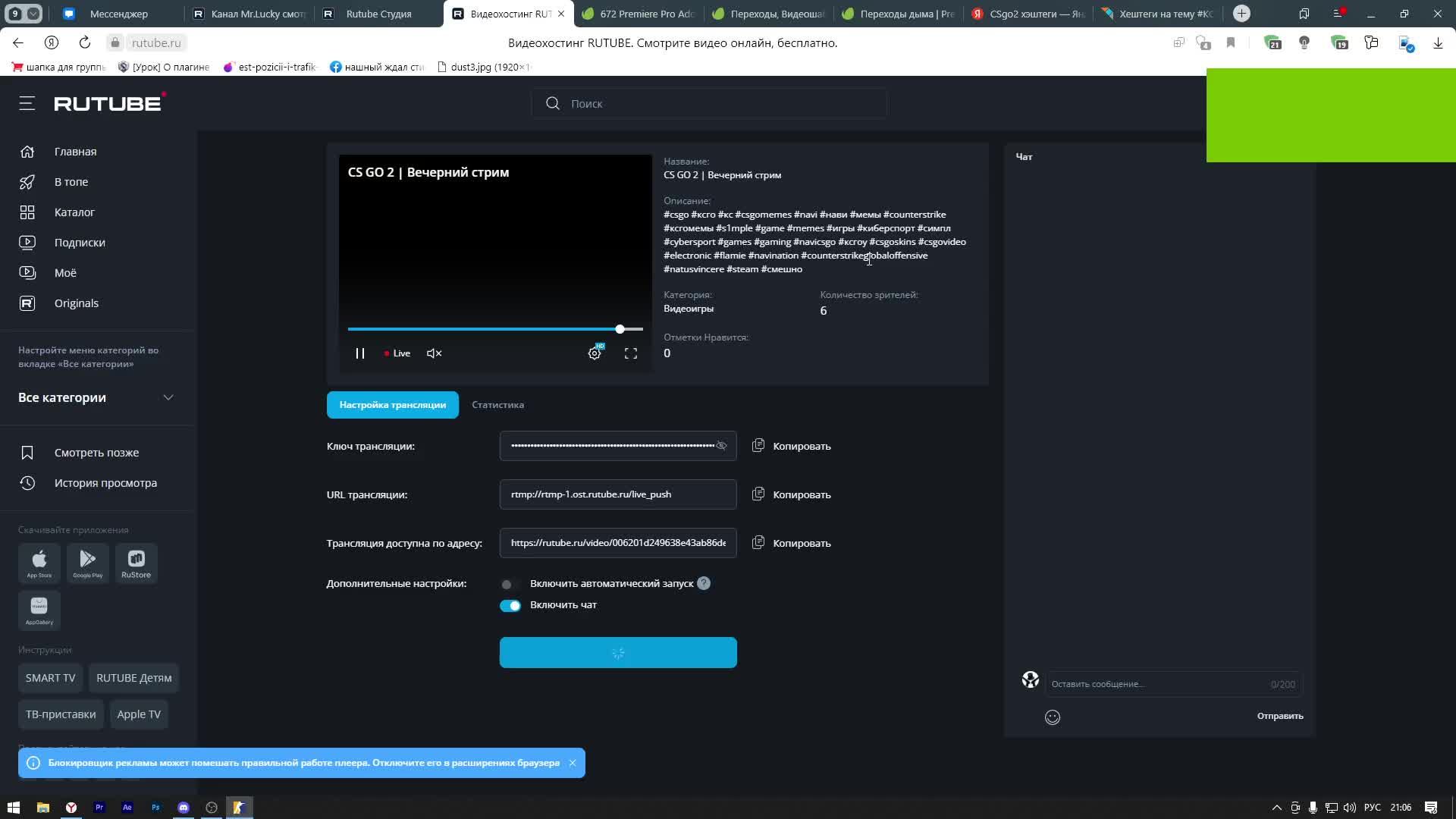
Task: Switch to the Статистика tab
Action: pos(497,405)
